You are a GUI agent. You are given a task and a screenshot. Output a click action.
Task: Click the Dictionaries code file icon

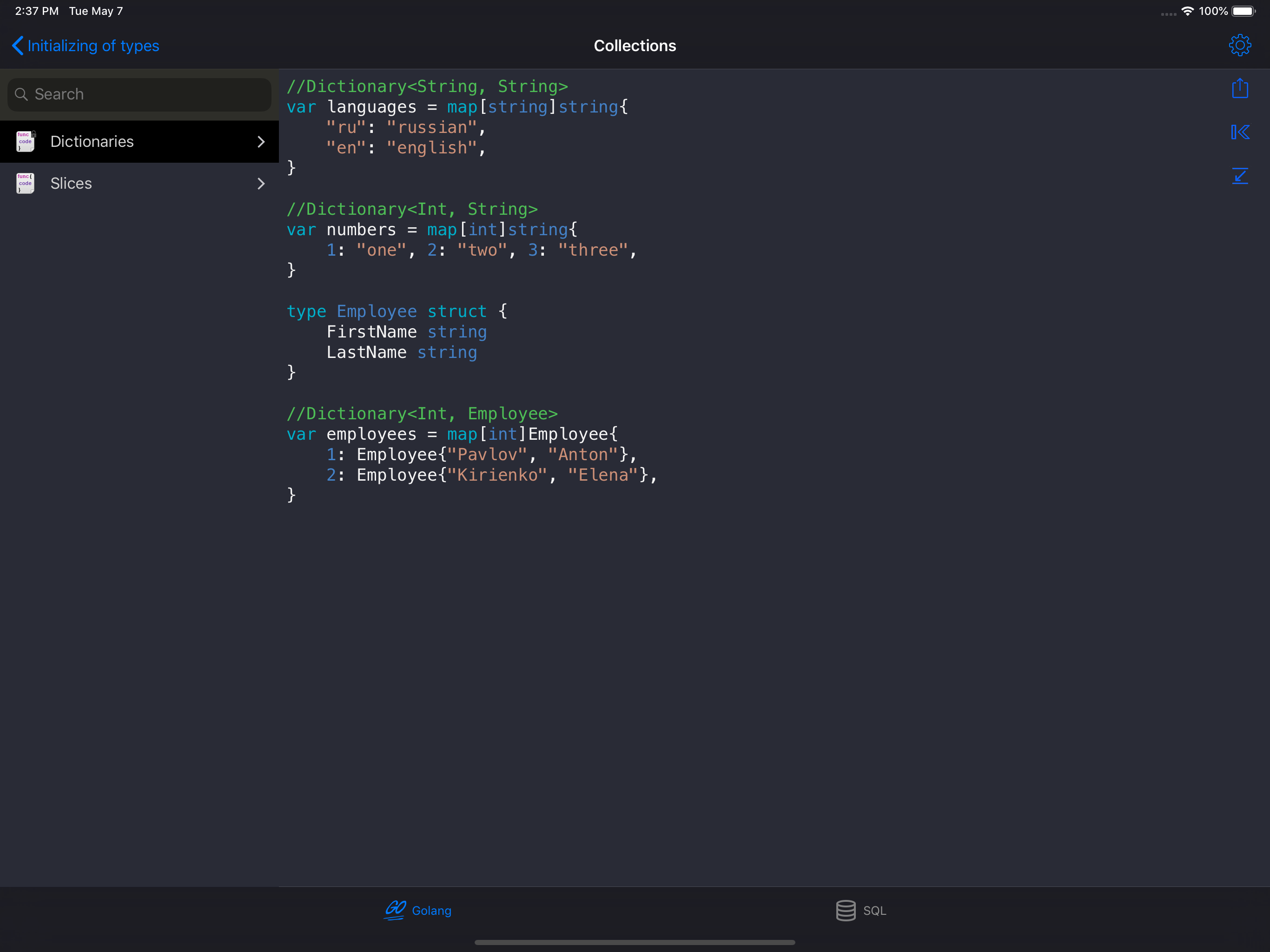(x=25, y=141)
